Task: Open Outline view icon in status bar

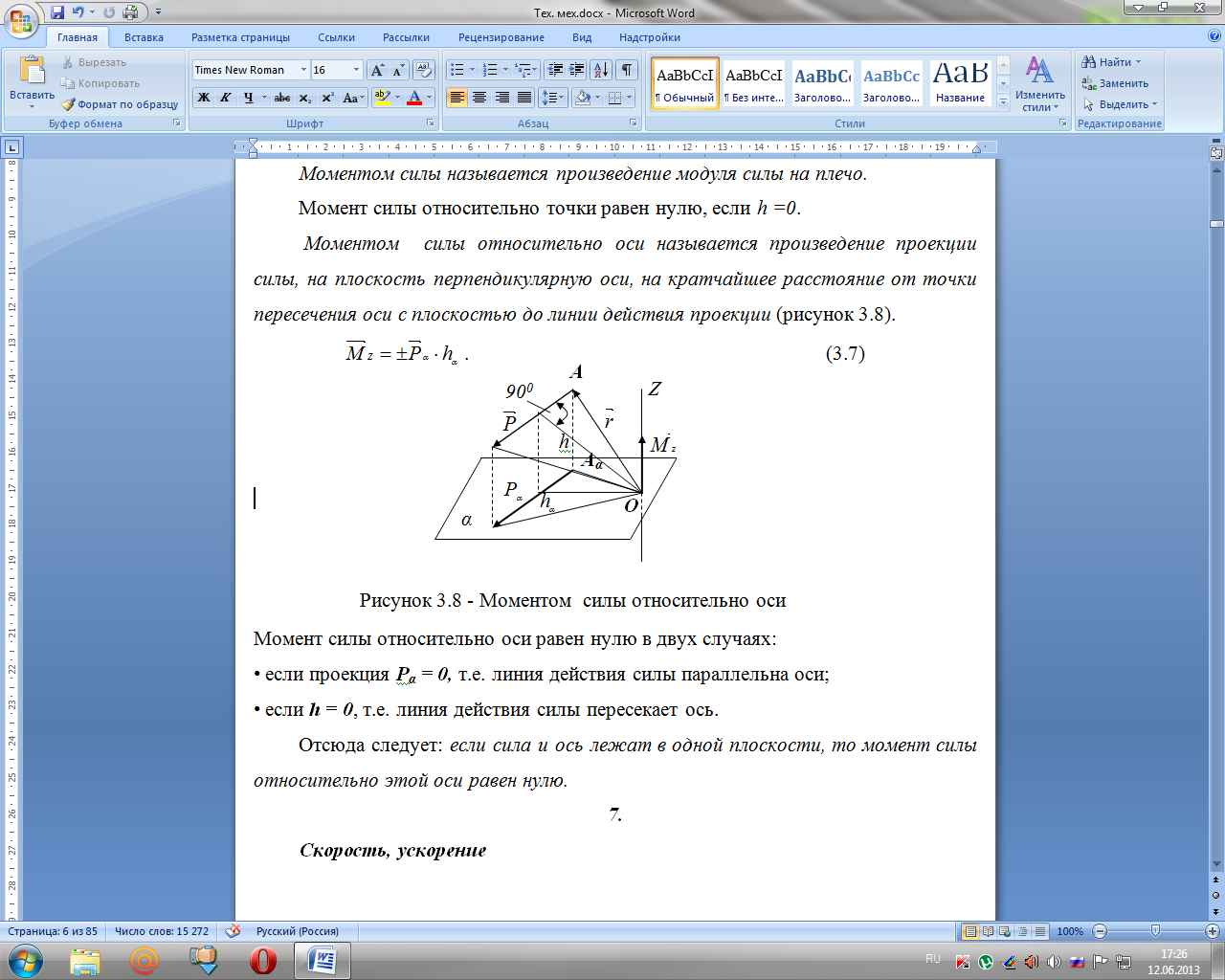Action: [x=1022, y=931]
